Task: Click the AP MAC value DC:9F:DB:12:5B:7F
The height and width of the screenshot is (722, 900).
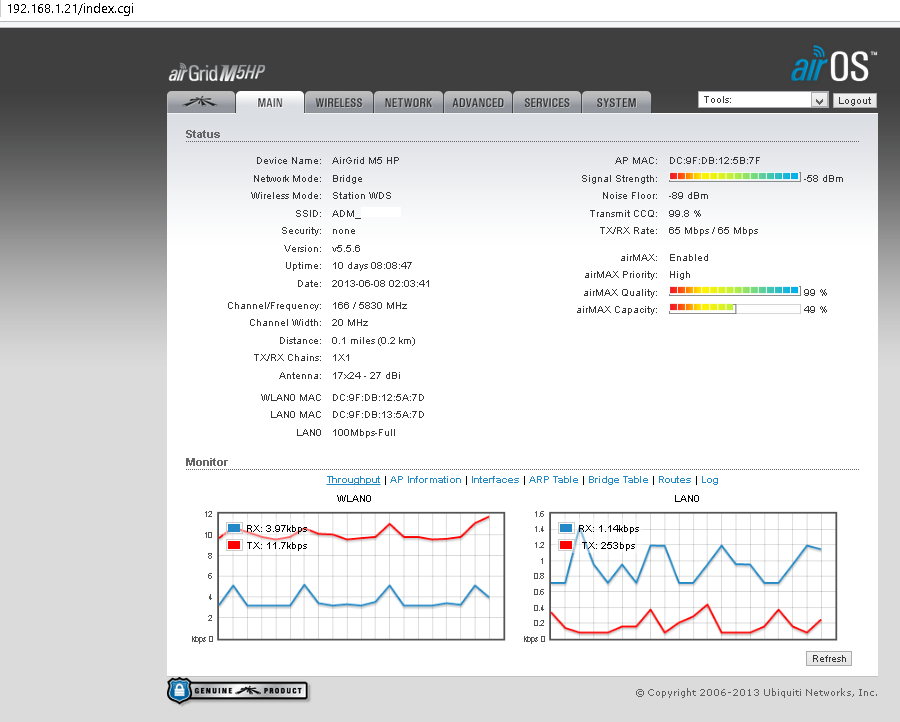Action: tap(715, 161)
